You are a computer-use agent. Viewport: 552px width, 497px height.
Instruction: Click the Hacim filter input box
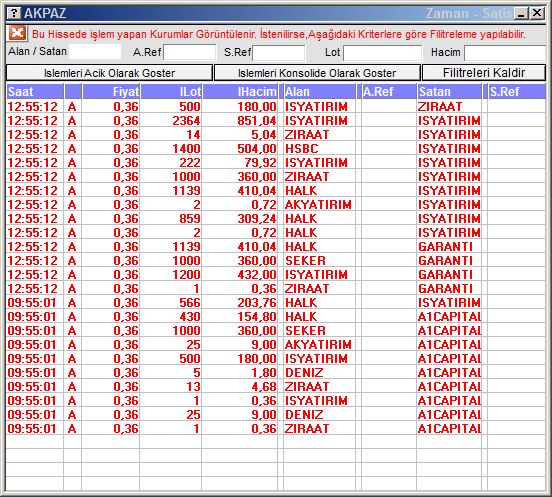(505, 53)
